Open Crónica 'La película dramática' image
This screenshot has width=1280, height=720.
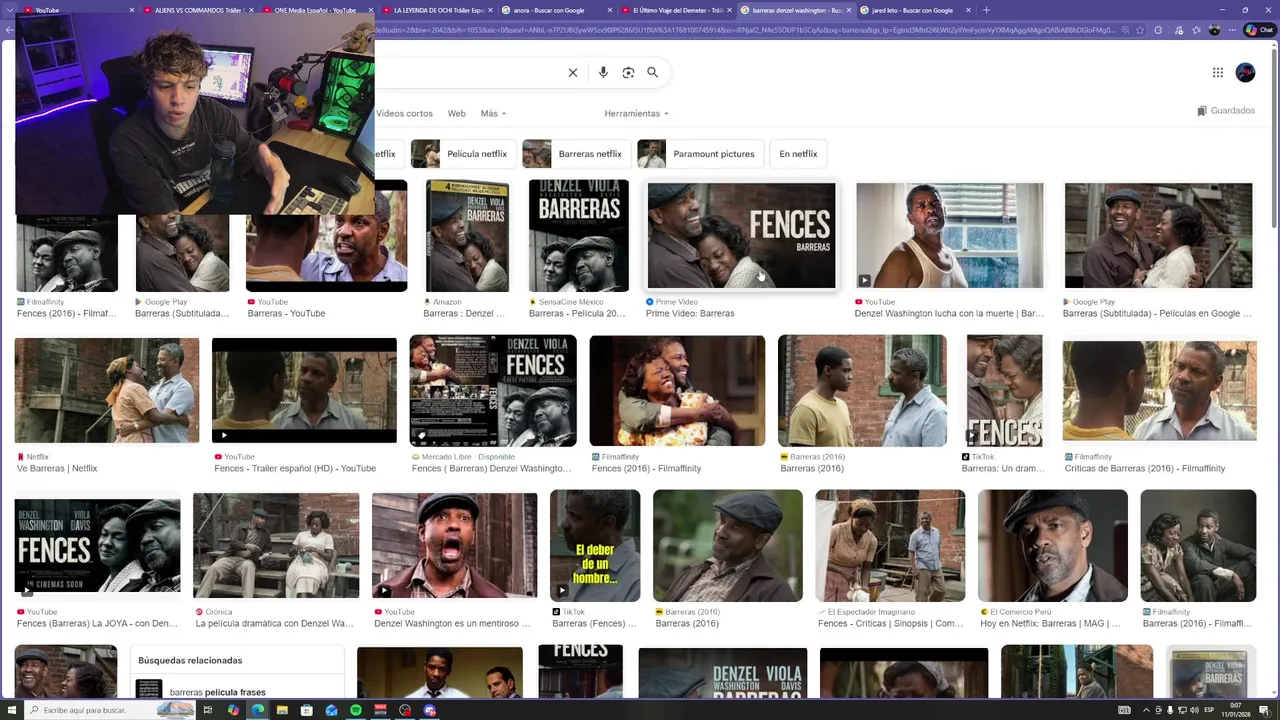[x=276, y=546]
